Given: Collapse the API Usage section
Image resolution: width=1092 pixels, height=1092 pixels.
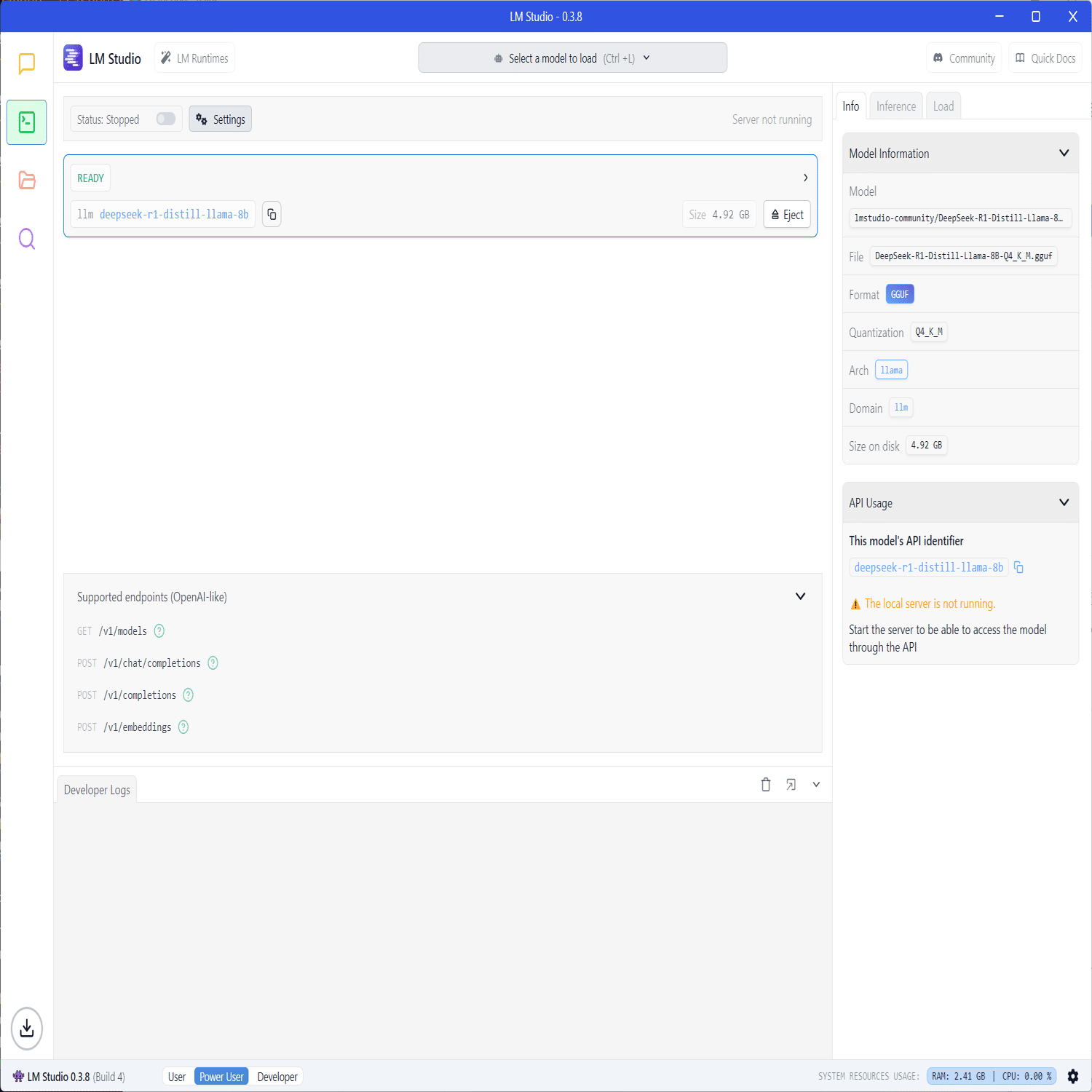Looking at the screenshot, I should tap(1064, 502).
